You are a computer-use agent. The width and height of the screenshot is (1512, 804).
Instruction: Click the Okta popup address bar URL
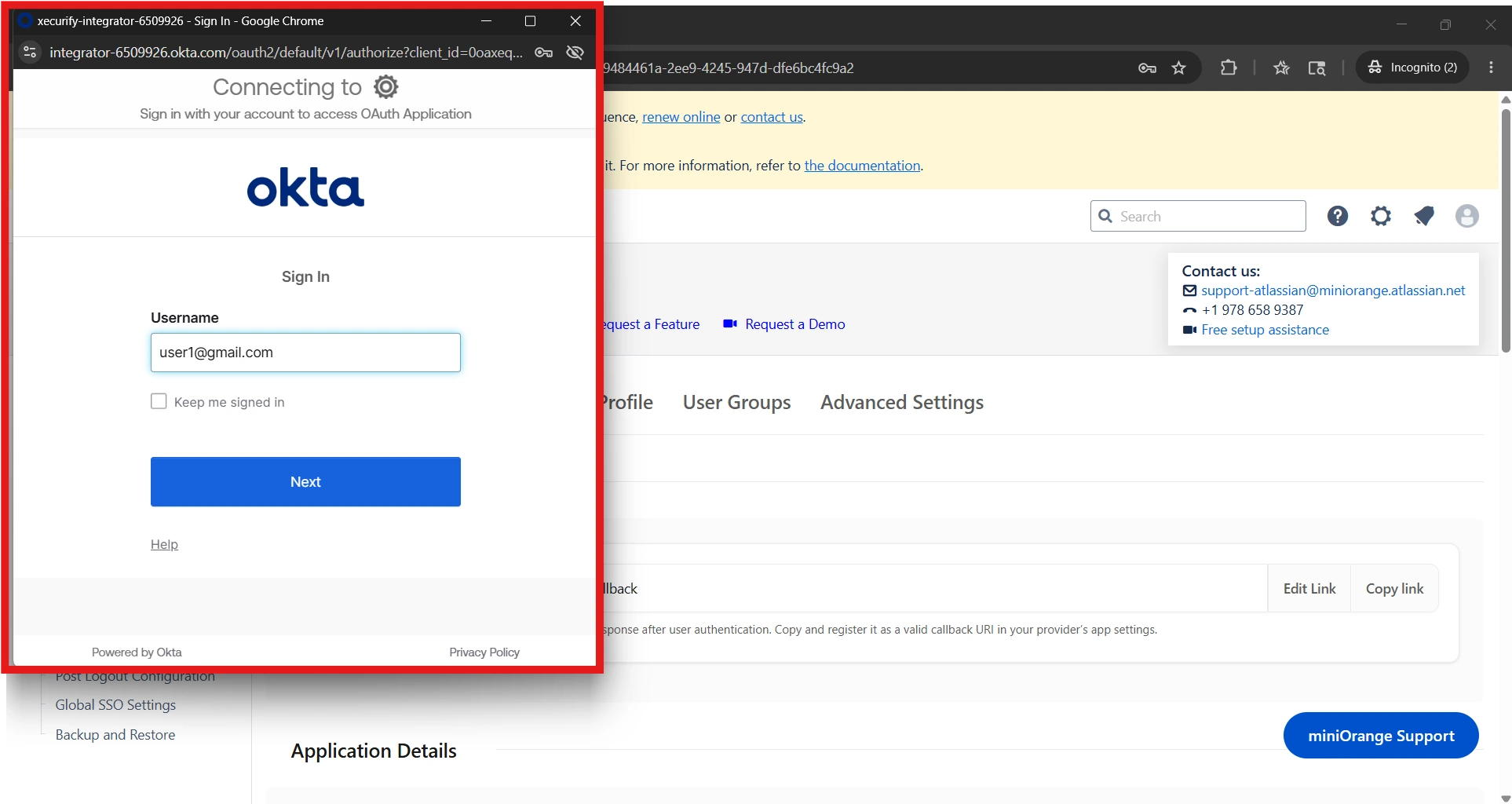pos(286,53)
